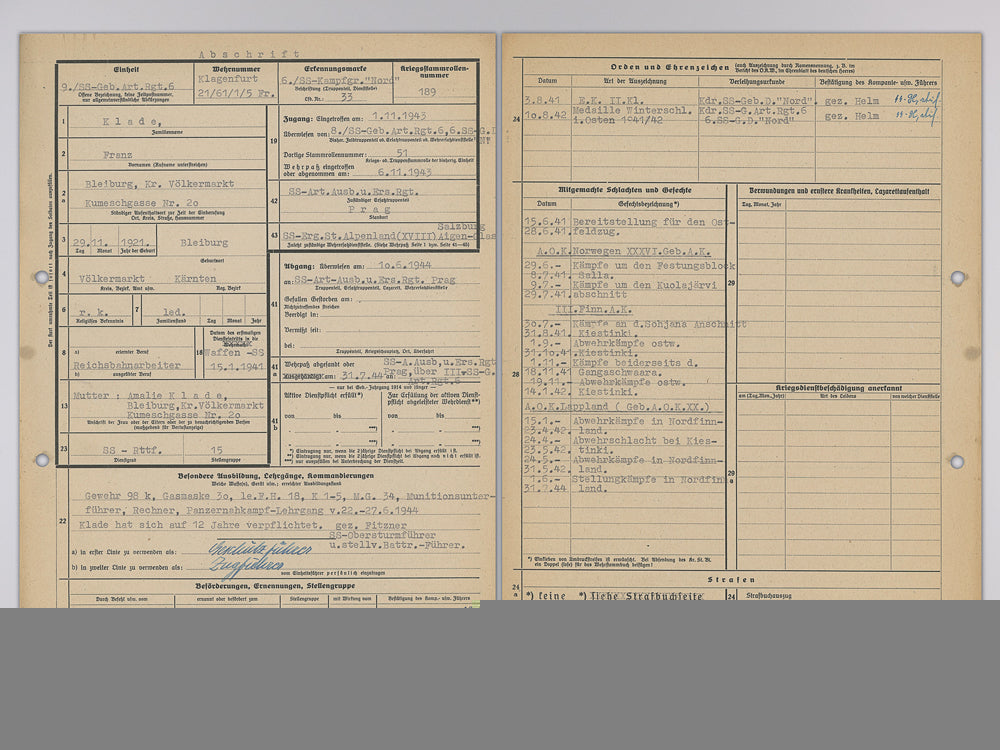Click the 'Strafen' section heading
This screenshot has width=1000, height=750.
point(732,580)
